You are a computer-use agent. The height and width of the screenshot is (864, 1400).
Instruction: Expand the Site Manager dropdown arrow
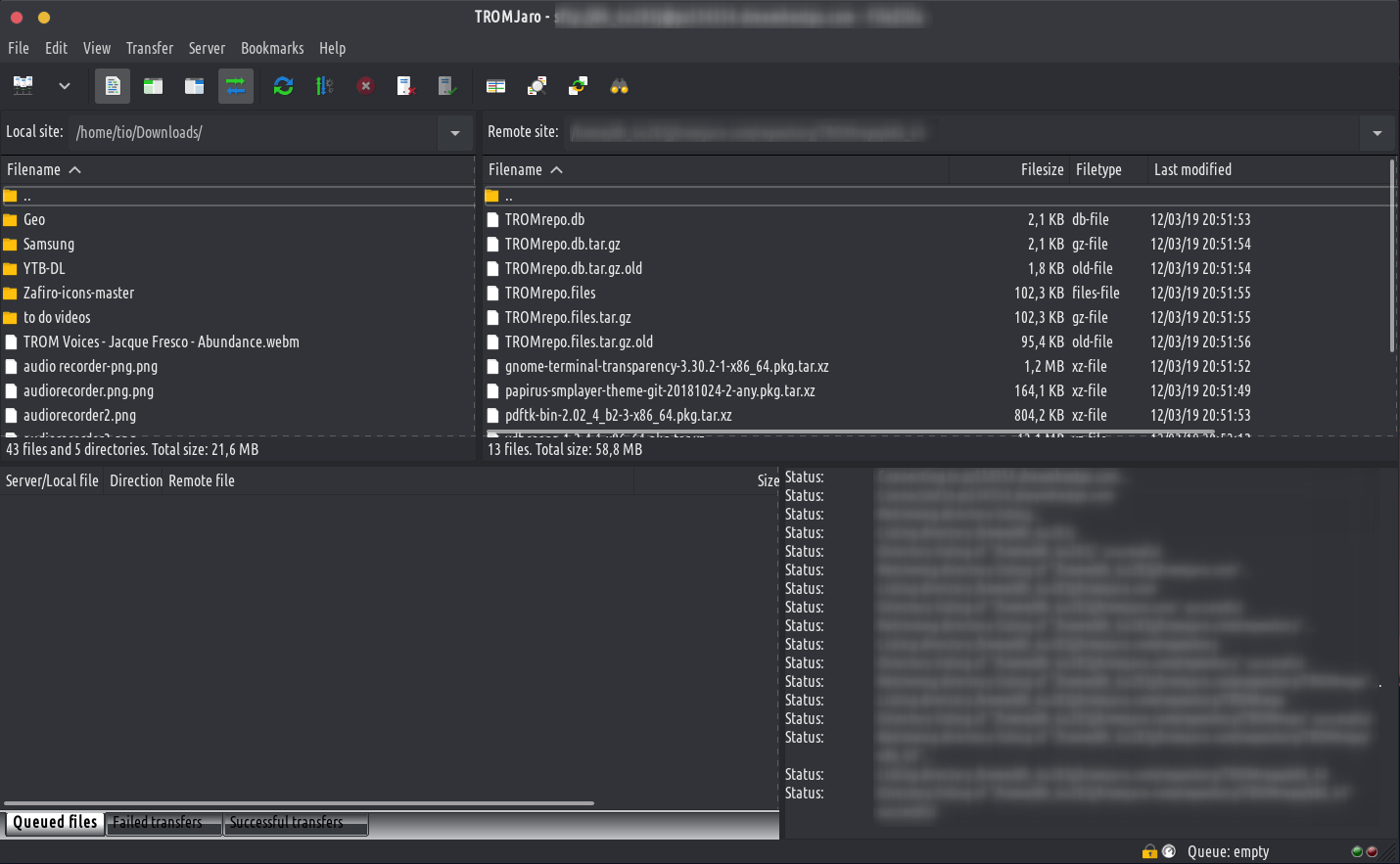point(65,86)
